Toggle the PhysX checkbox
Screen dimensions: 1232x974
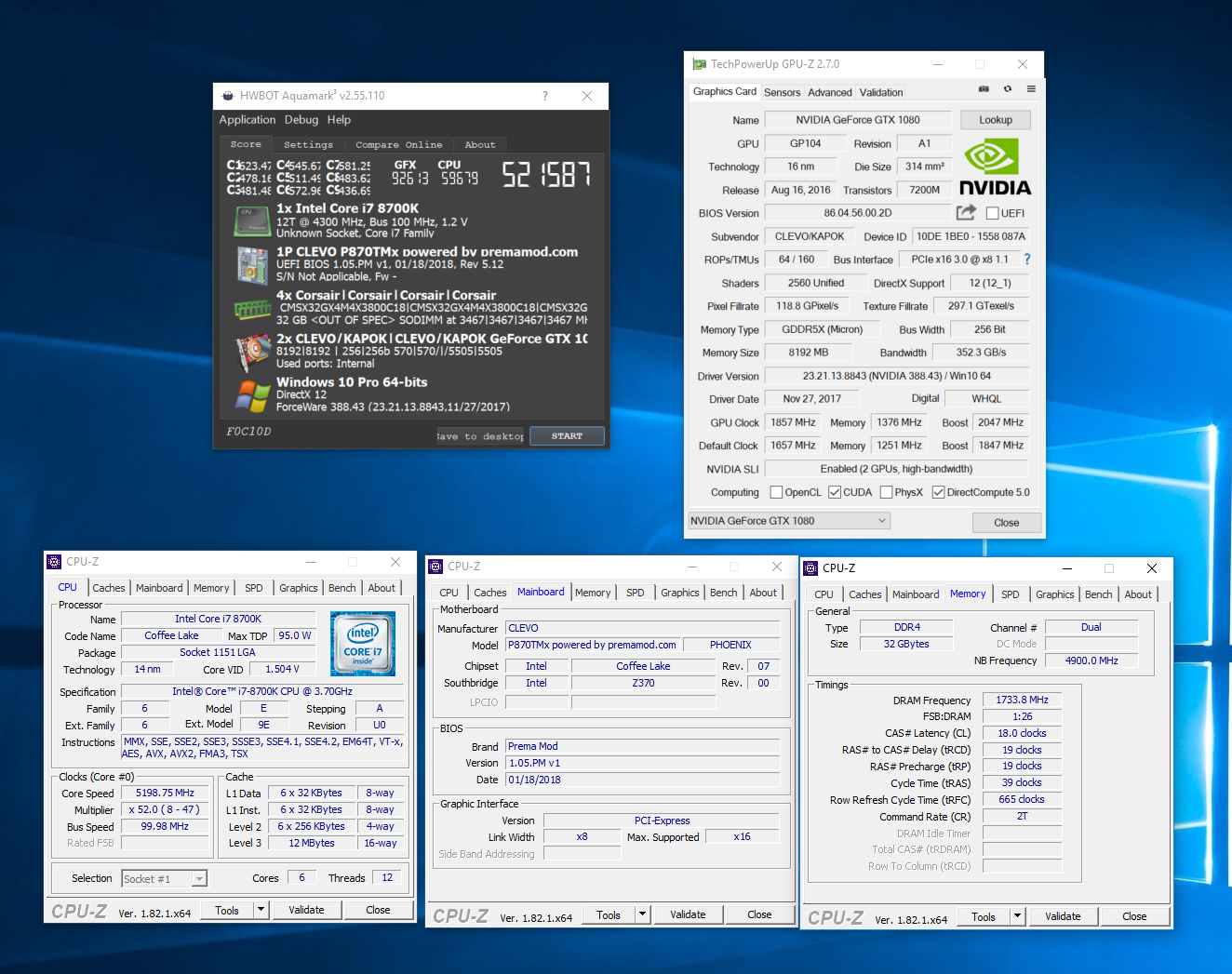pos(886,492)
